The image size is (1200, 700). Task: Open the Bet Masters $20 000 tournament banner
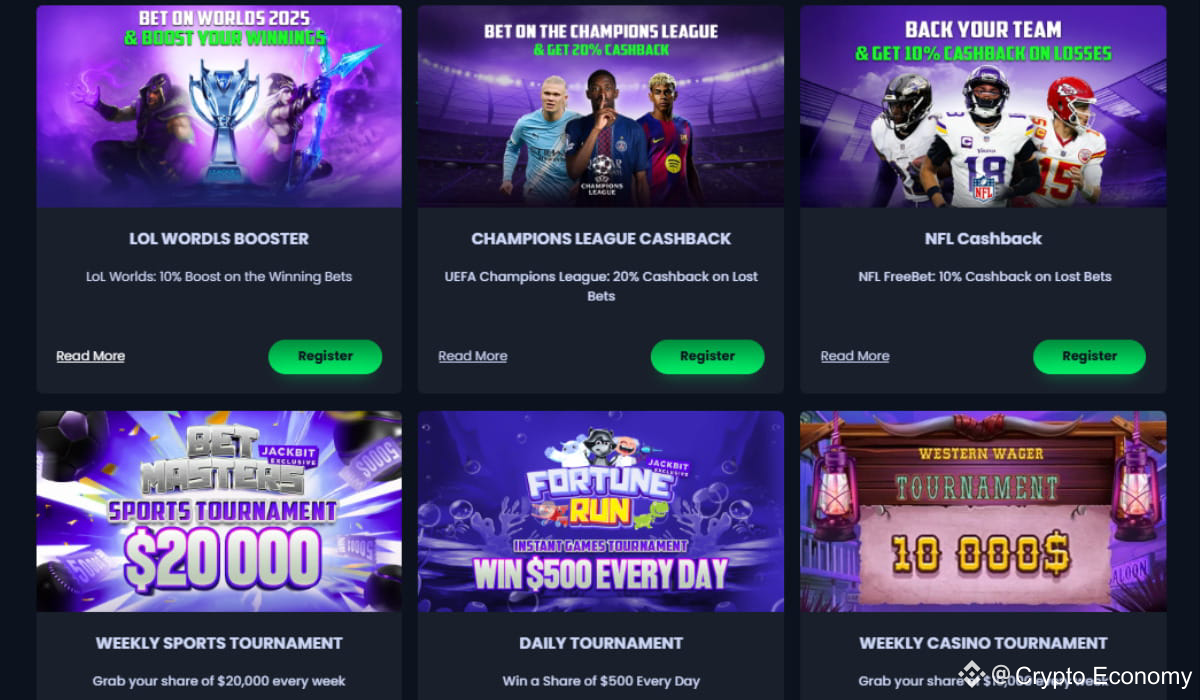pyautogui.click(x=219, y=511)
